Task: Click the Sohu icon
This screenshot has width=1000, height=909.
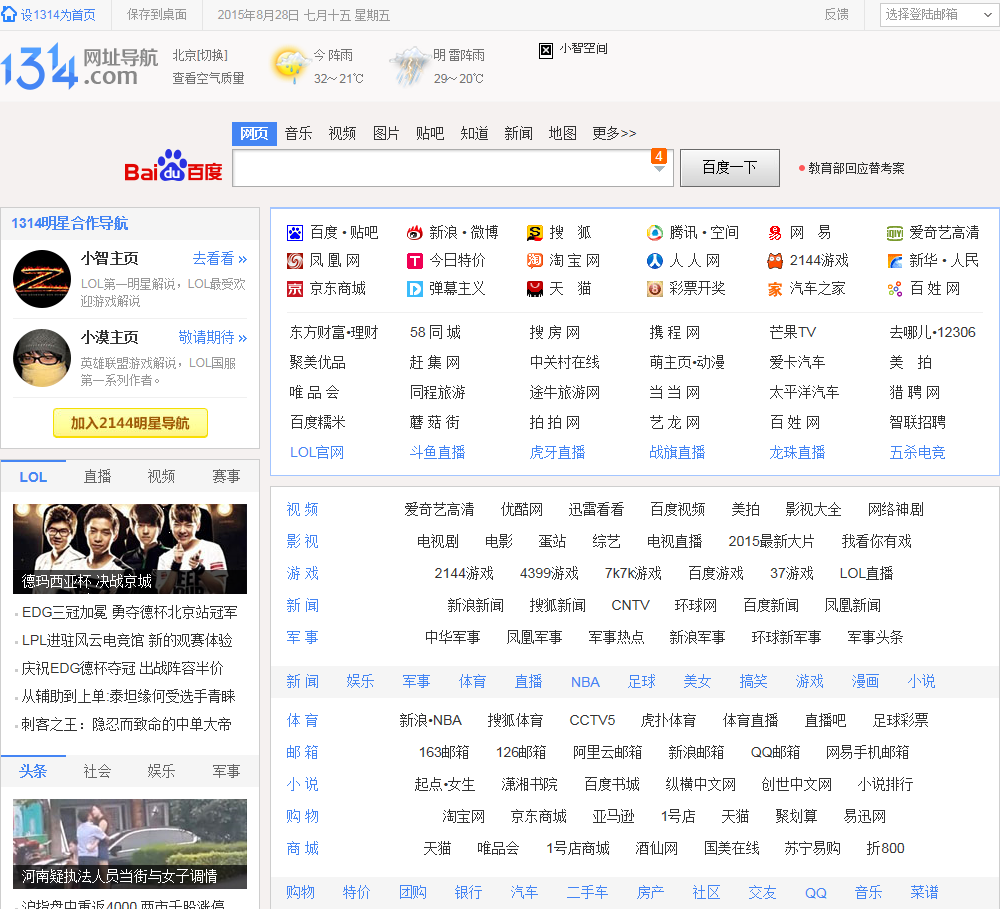Action: (x=535, y=233)
